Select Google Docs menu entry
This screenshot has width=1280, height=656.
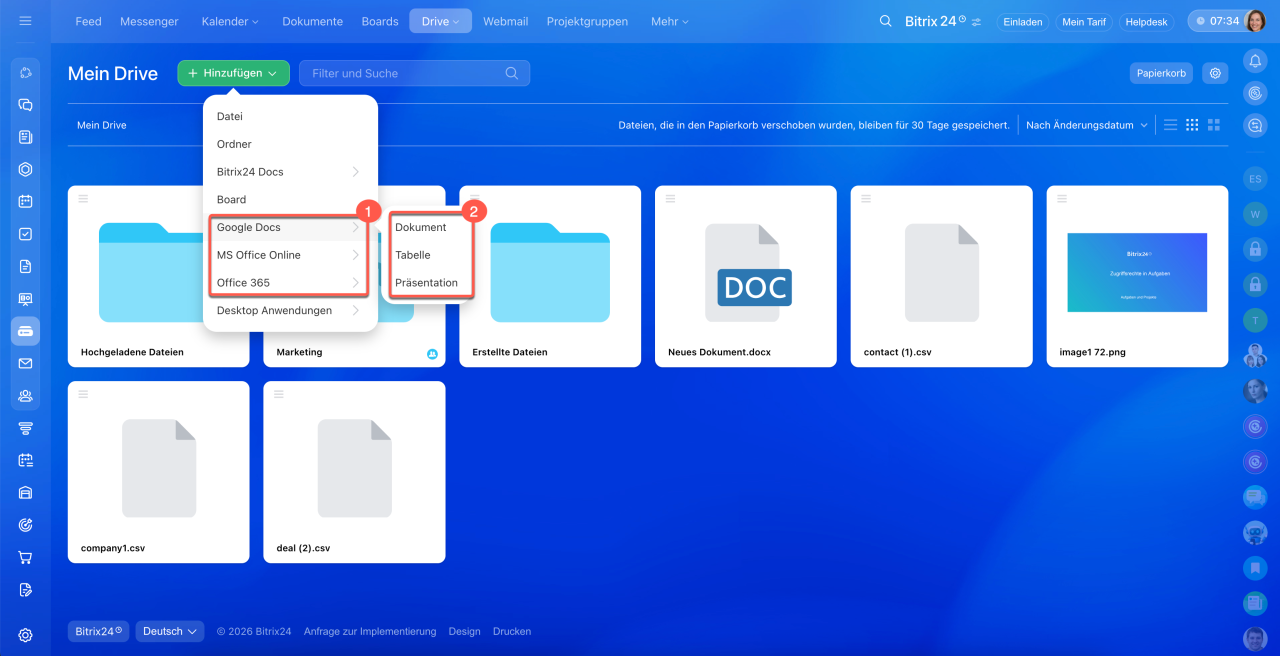point(289,227)
